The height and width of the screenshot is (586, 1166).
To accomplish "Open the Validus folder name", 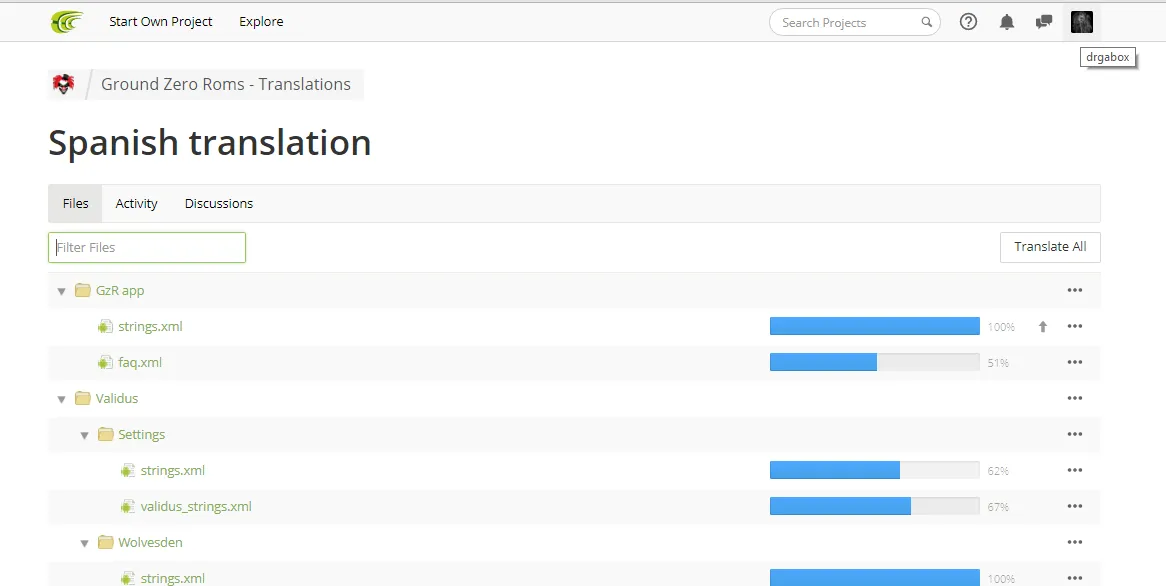I will pyautogui.click(x=117, y=399).
